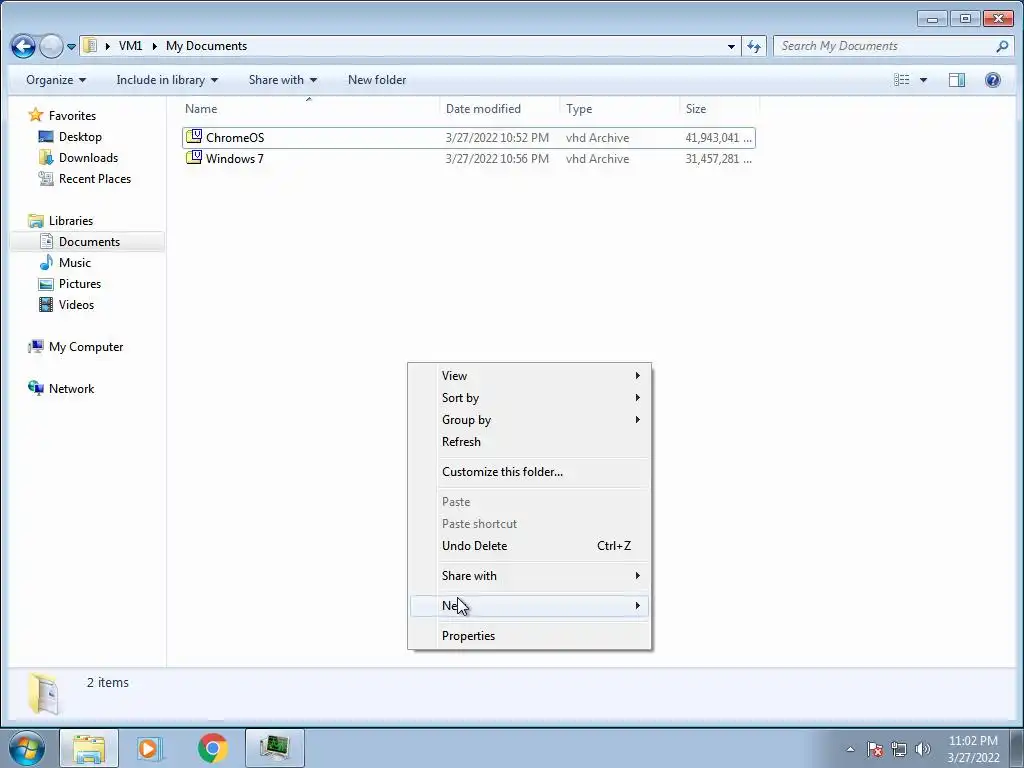Click the folder icon in details pane
The width and height of the screenshot is (1024, 768).
44,693
